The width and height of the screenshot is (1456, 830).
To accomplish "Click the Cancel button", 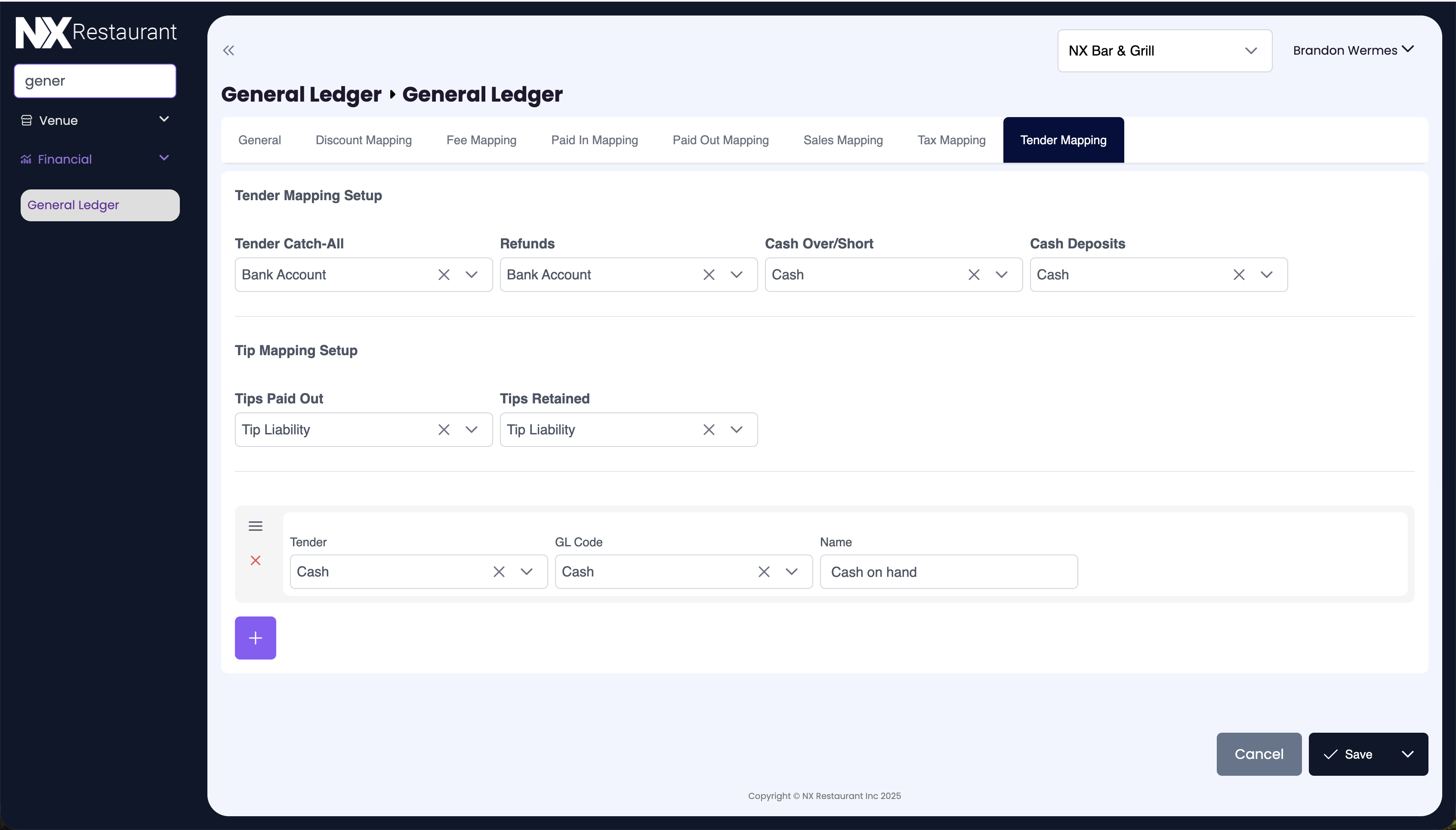I will [1259, 754].
